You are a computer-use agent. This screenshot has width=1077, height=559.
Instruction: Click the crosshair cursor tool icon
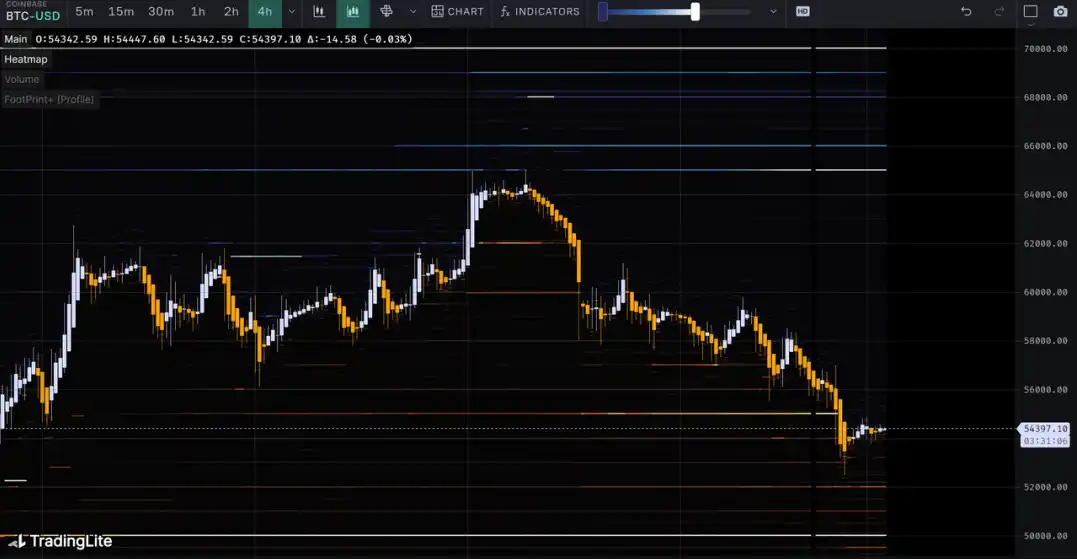click(387, 12)
